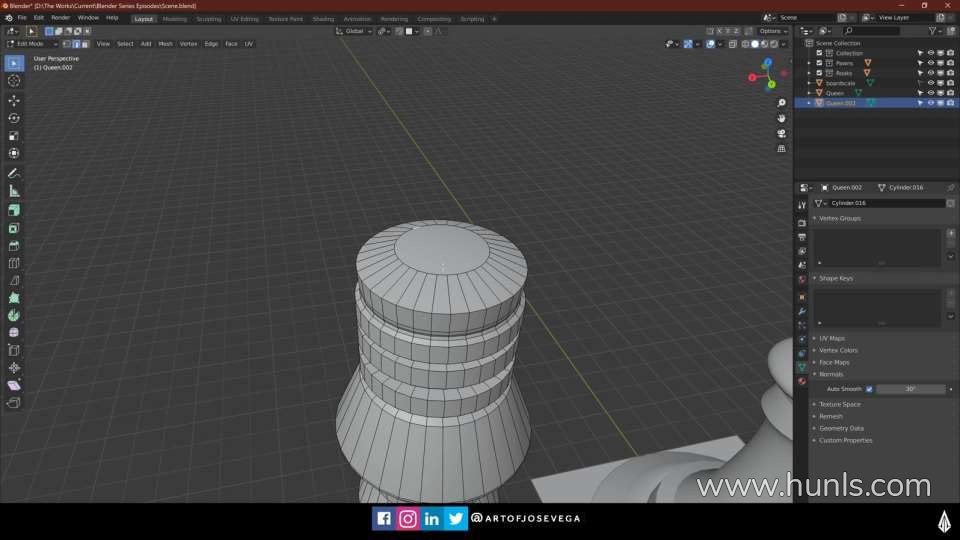Viewport: 960px width, 540px height.
Task: Switch perspective/orthographic grid icon
Action: 781,149
